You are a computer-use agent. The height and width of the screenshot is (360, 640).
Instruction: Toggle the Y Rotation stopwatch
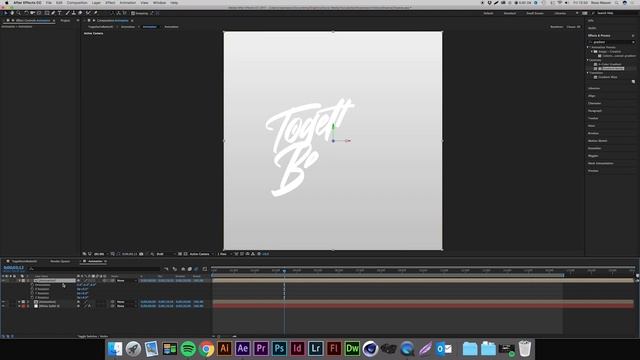click(x=32, y=293)
